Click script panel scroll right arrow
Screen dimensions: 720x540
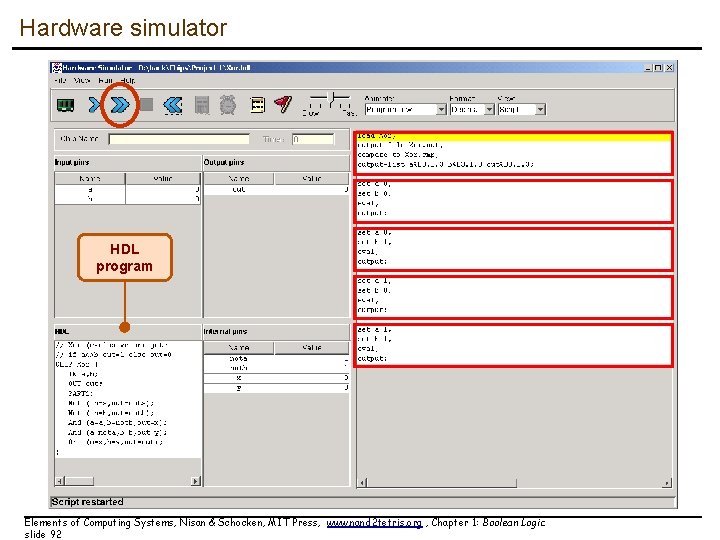point(667,483)
